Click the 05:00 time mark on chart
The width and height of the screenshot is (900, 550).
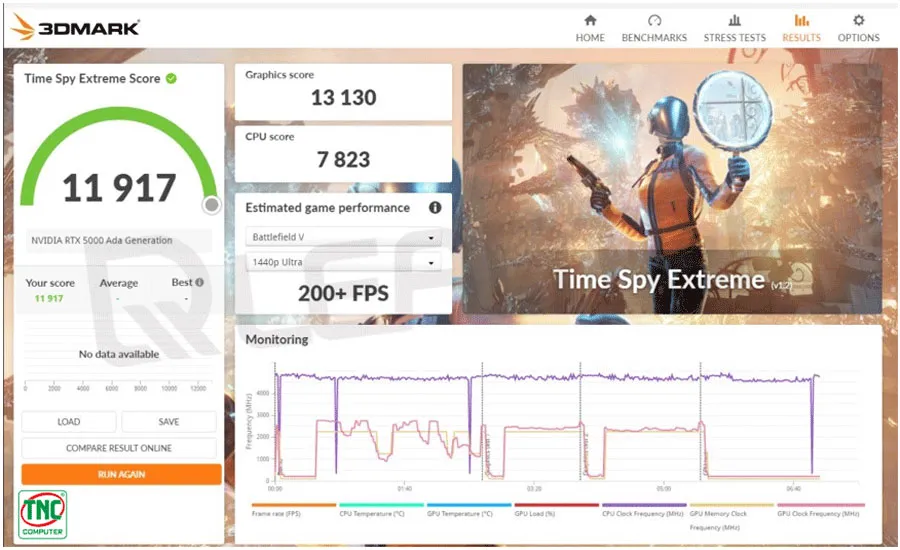(664, 489)
